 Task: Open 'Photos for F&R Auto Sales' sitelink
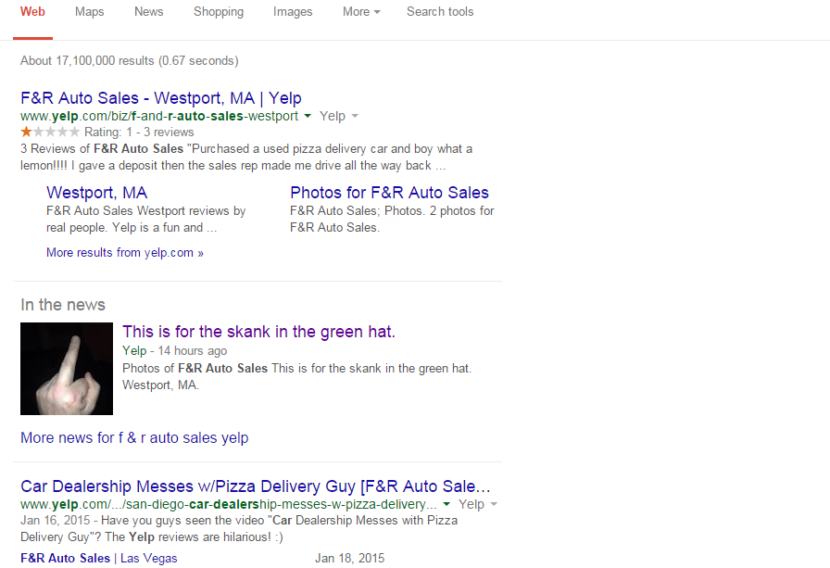pos(389,193)
